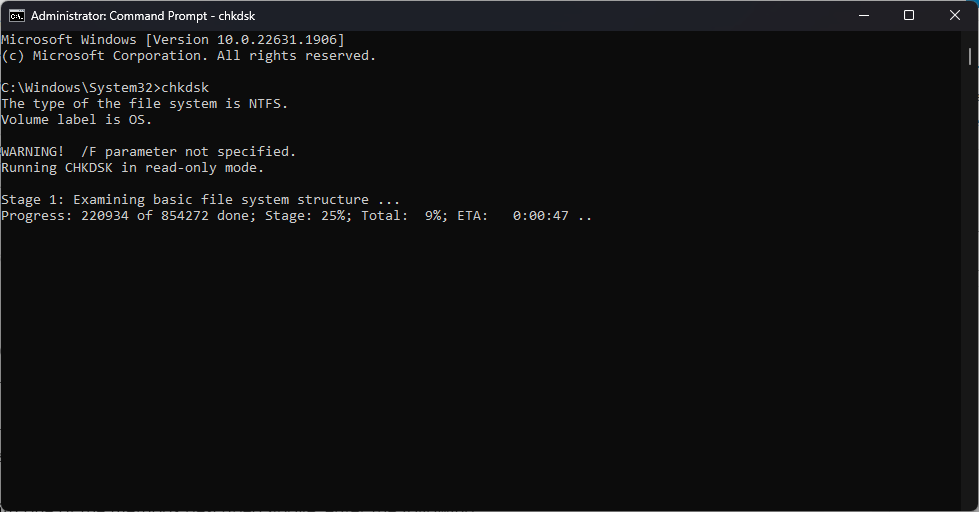Click the WARNING /F parameter line
The image size is (979, 512).
click(148, 151)
